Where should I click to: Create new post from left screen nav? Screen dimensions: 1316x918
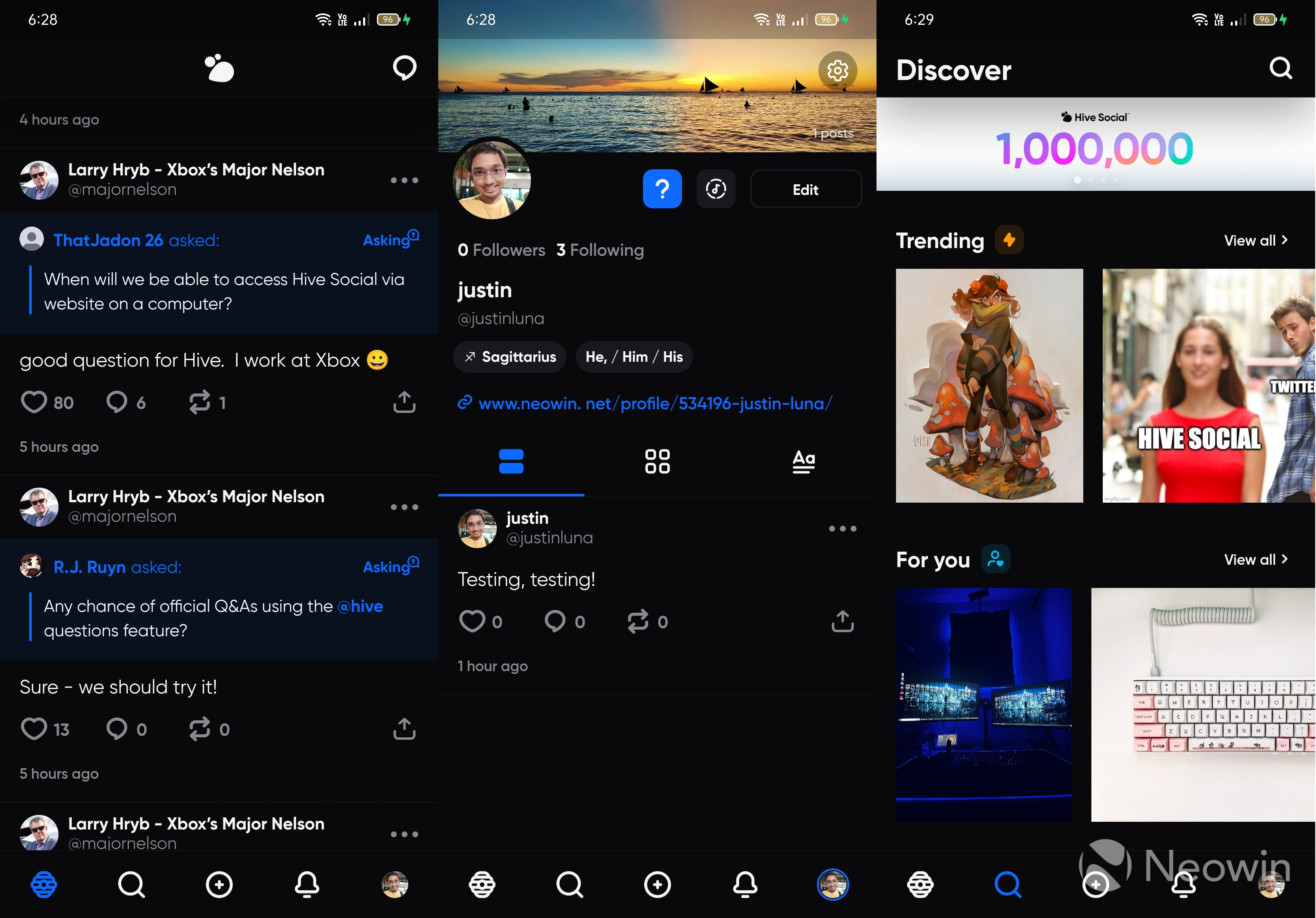[219, 884]
